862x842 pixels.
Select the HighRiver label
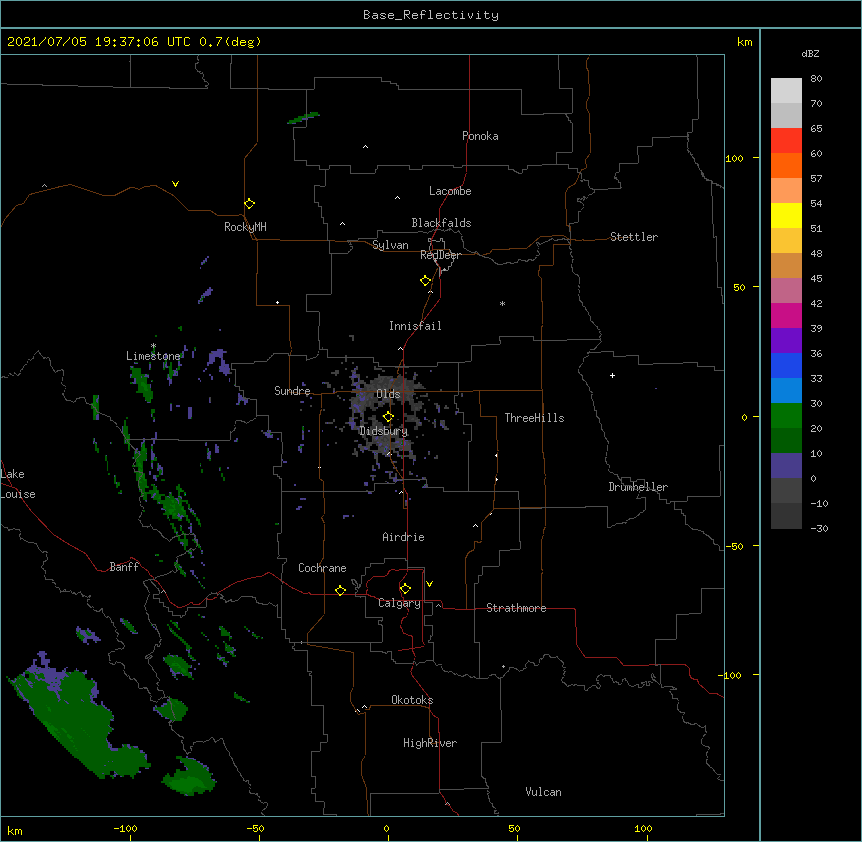(x=430, y=743)
